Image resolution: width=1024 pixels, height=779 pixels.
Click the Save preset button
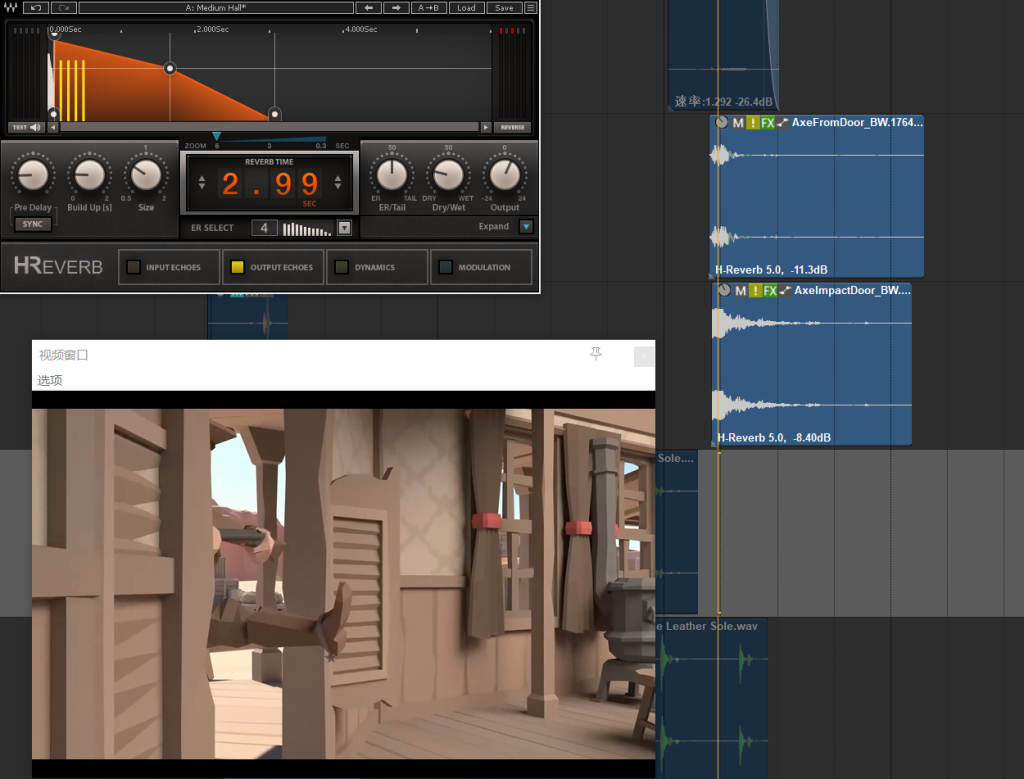tap(504, 8)
